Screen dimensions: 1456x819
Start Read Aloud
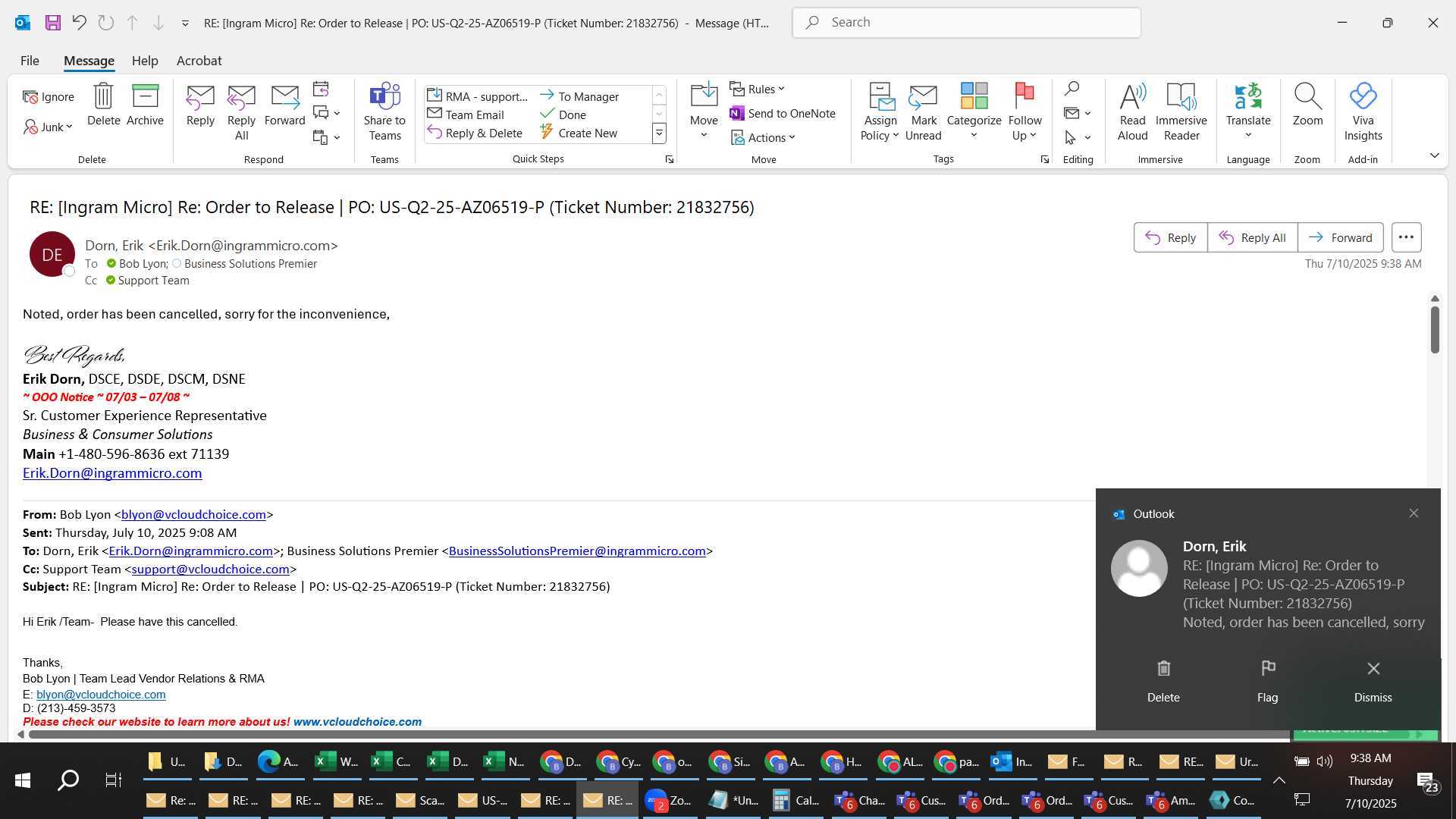coord(1132,112)
